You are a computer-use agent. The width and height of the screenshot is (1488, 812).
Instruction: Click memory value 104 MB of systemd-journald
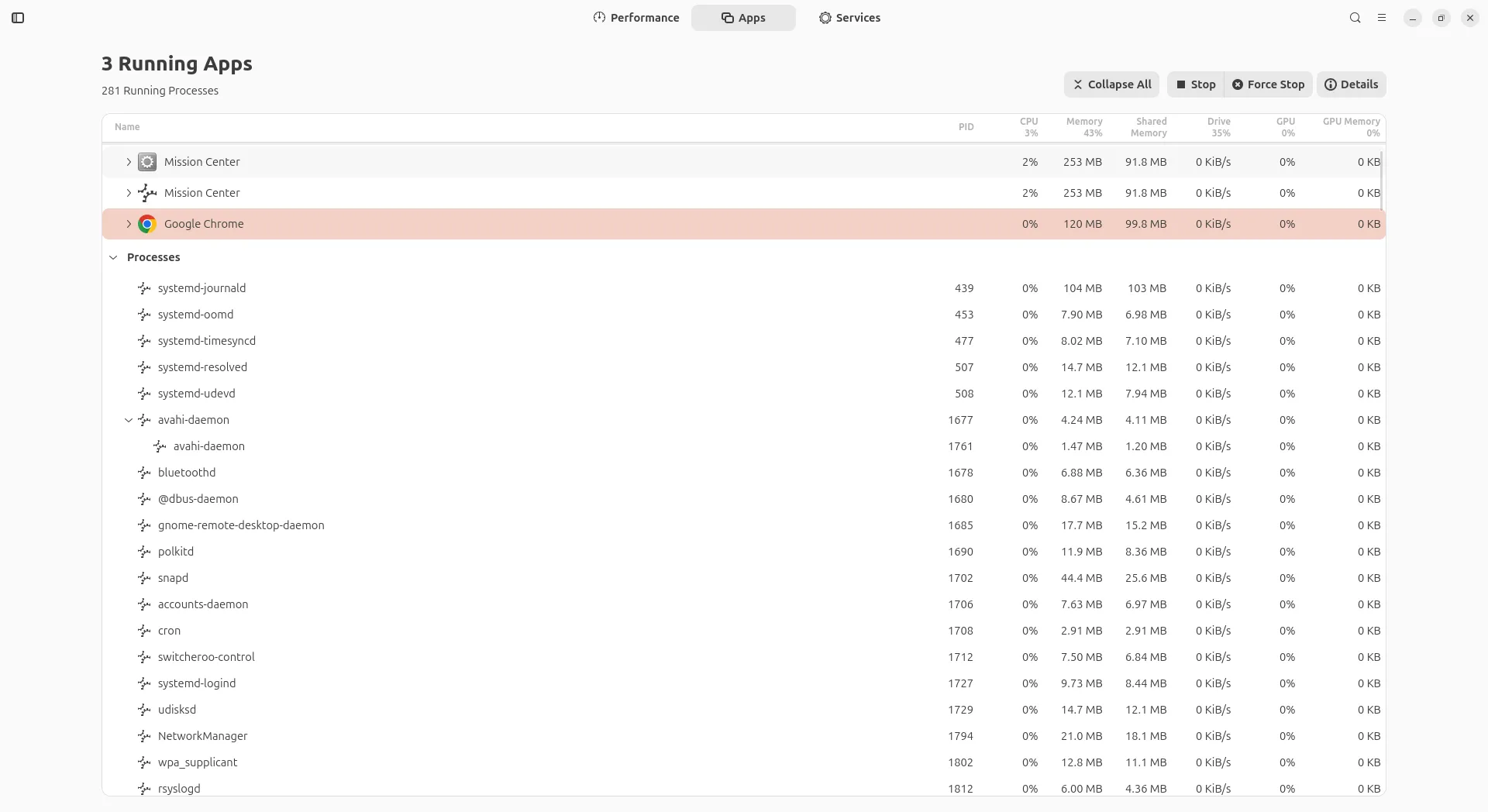[x=1083, y=288]
